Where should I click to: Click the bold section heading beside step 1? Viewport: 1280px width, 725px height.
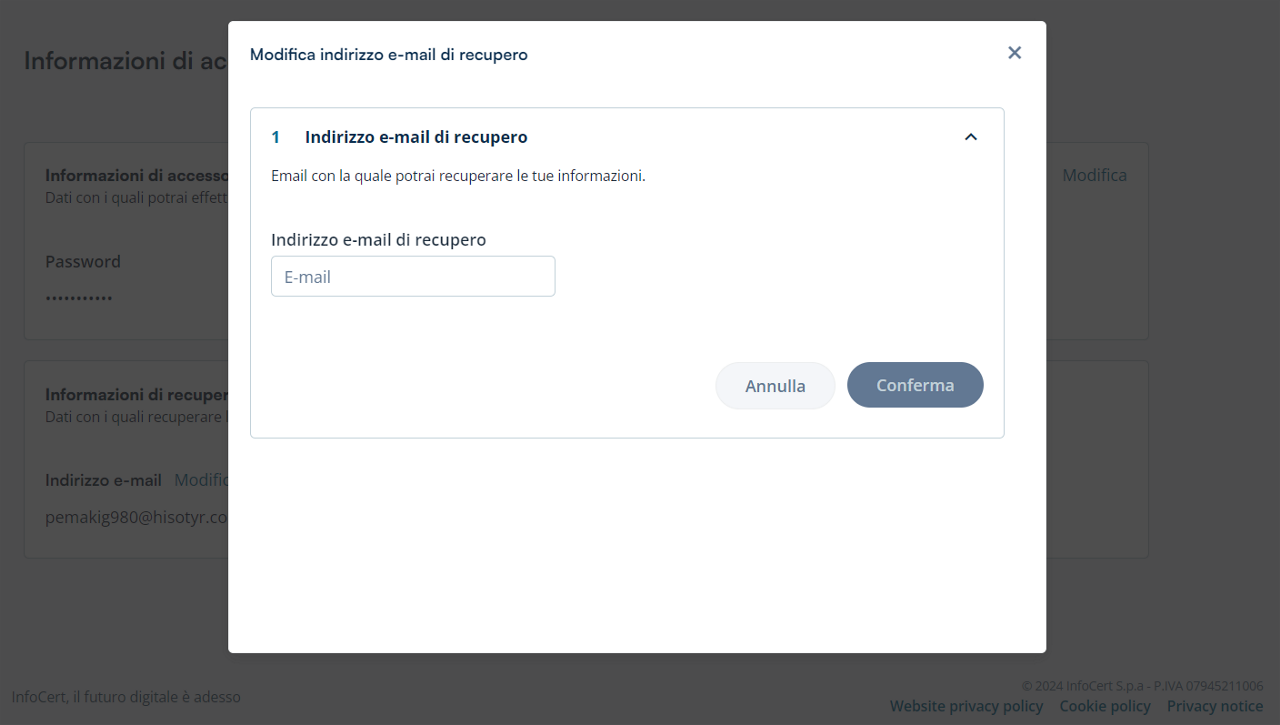tap(416, 137)
